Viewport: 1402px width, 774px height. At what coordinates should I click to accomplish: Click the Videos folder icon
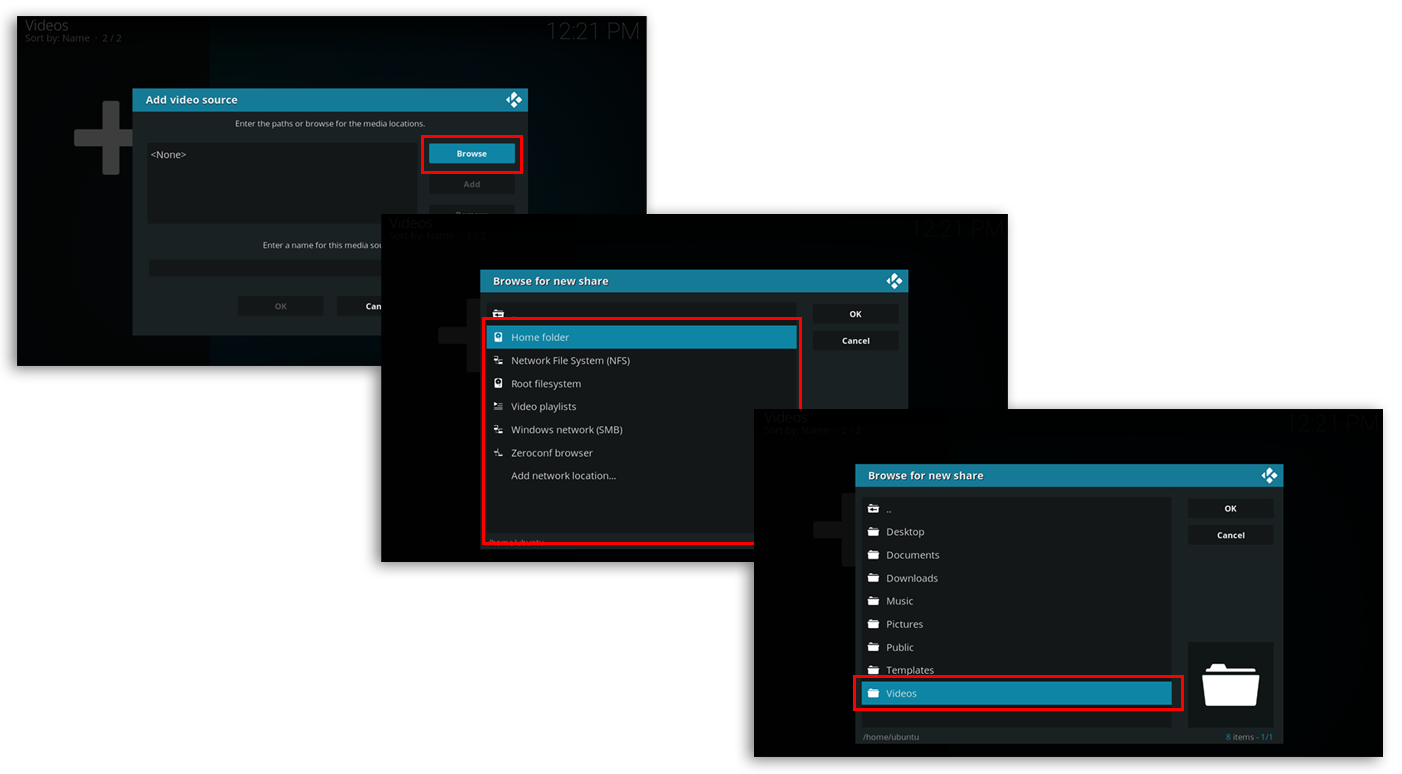pos(873,693)
